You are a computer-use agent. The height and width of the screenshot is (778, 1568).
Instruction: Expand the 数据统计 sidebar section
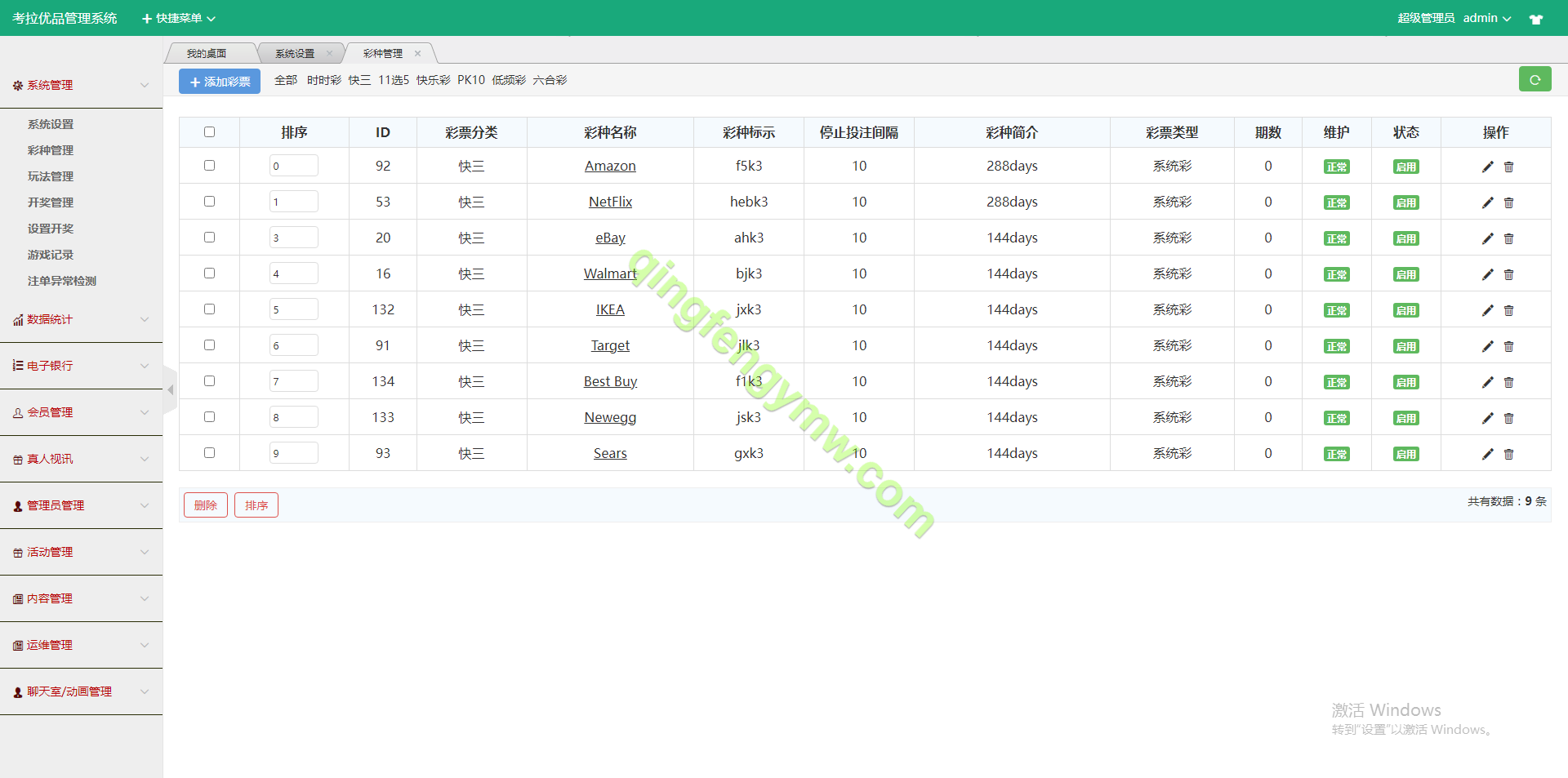81,319
